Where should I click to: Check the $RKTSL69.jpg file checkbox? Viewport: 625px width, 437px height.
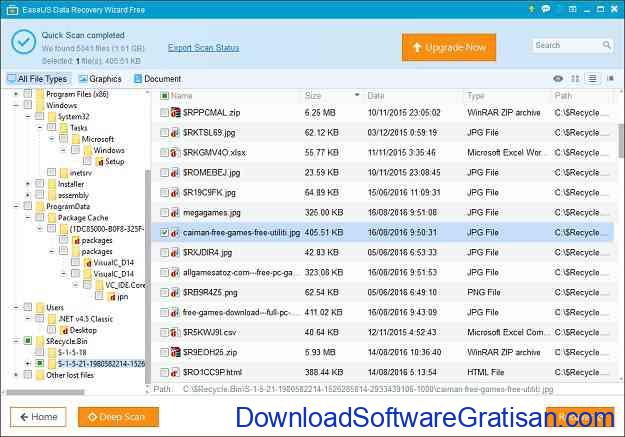164,133
